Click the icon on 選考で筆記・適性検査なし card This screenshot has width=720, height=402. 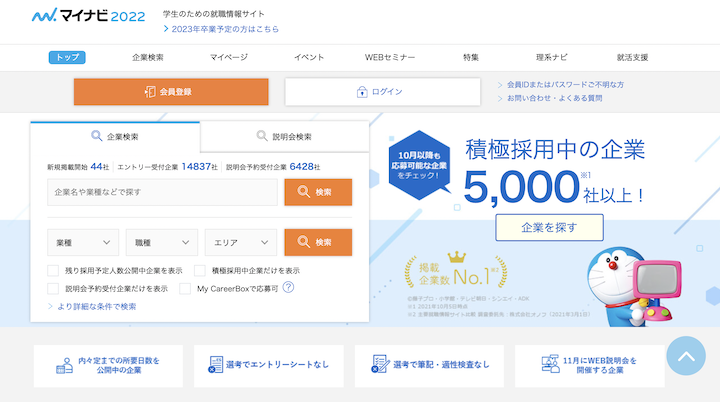click(380, 364)
